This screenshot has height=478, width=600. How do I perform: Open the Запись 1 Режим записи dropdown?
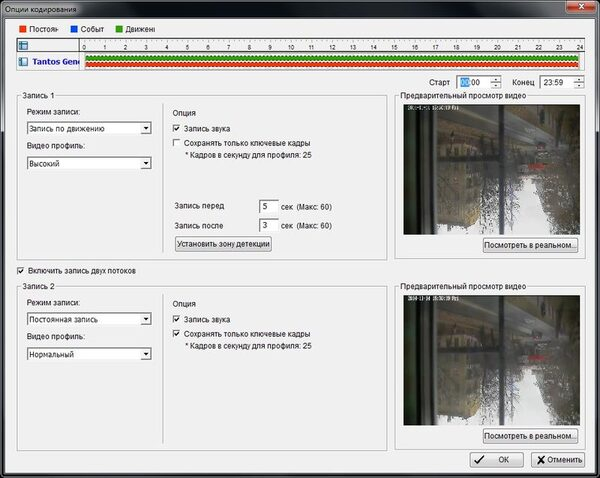(x=89, y=128)
